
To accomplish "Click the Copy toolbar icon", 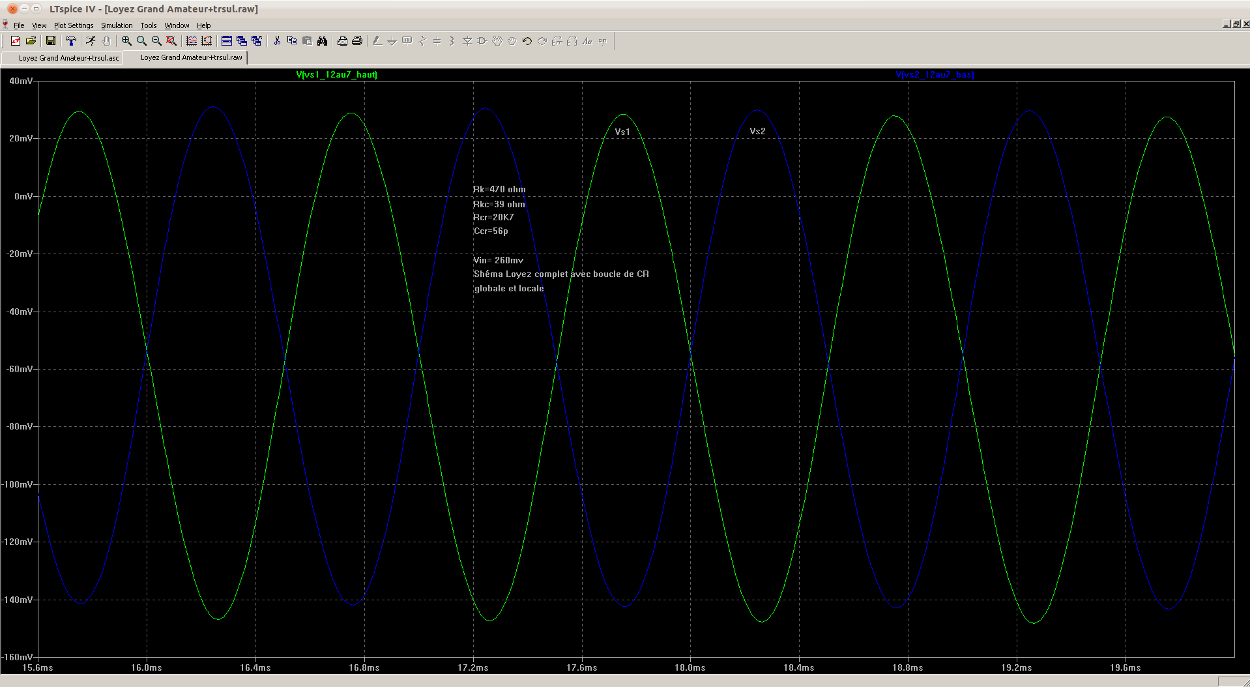I will 292,41.
